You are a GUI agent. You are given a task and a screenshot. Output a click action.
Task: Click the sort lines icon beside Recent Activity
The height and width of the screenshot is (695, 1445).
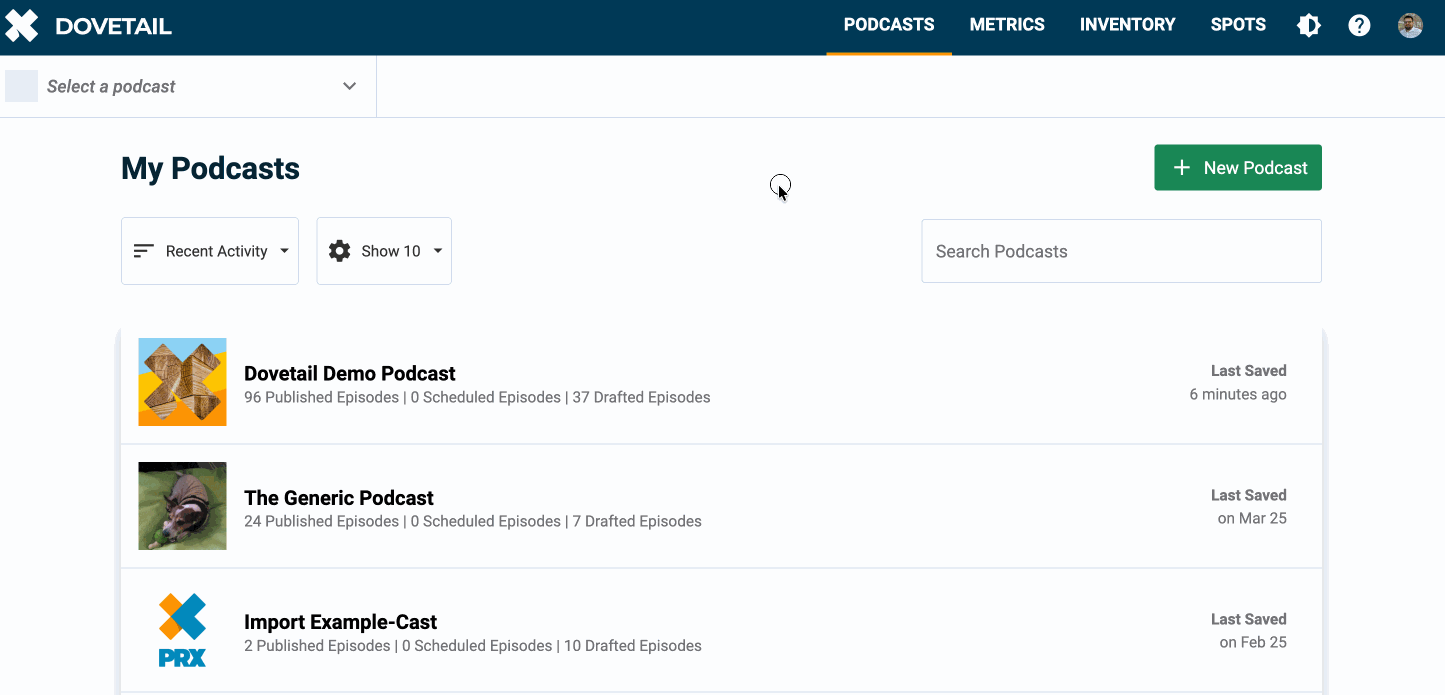[144, 251]
